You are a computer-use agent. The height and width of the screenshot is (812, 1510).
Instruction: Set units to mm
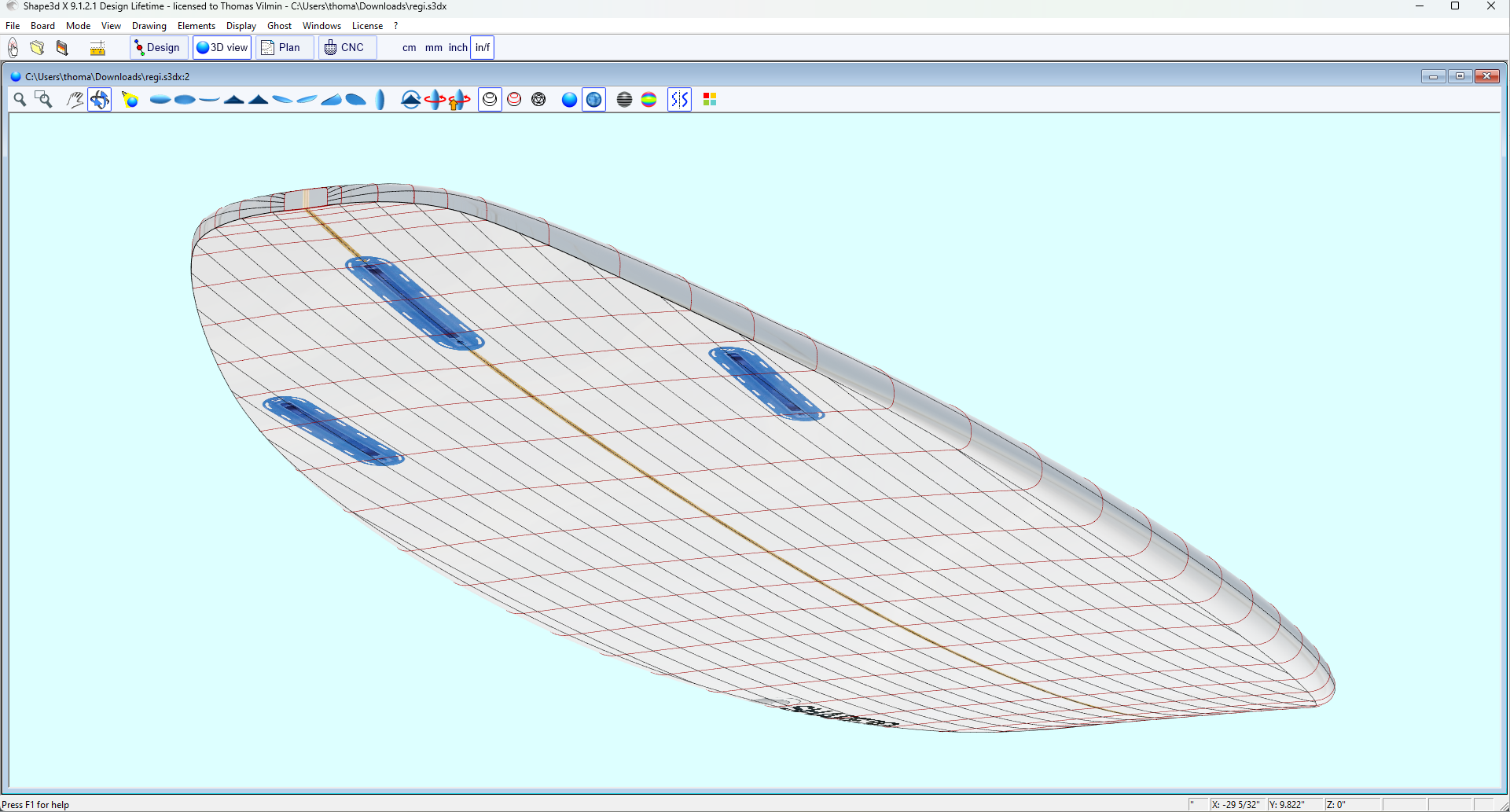coord(434,47)
